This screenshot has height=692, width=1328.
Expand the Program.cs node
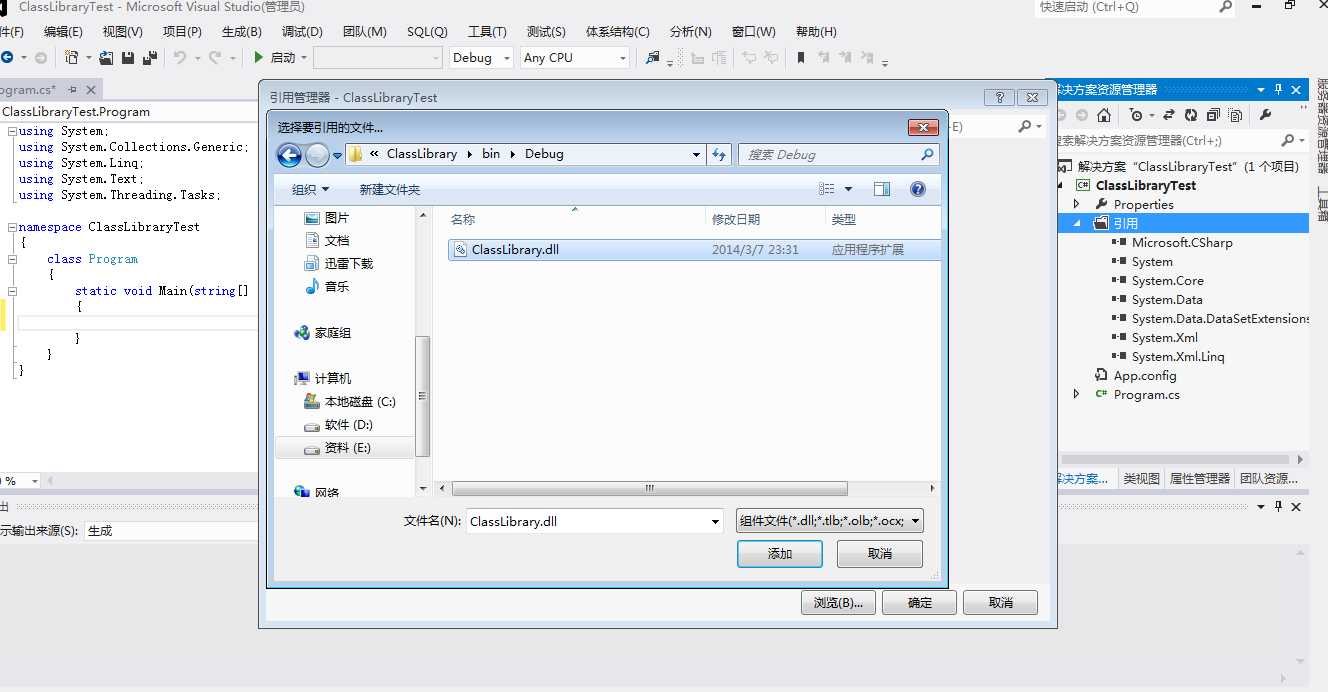1077,394
